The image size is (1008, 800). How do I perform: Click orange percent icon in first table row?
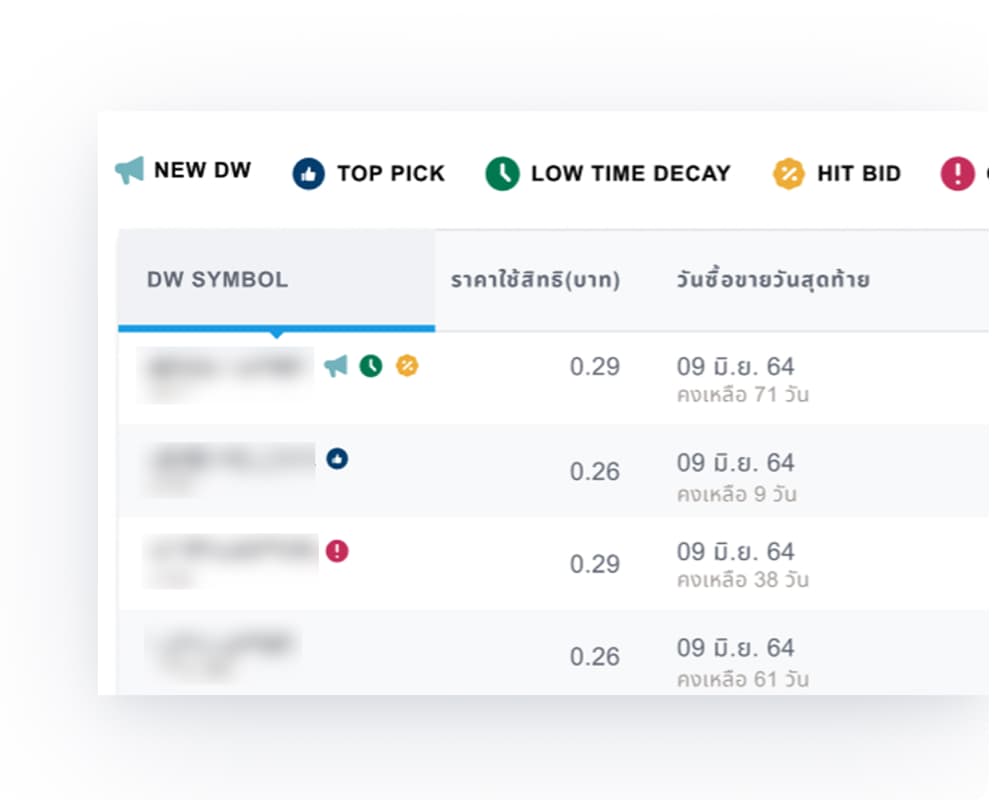coord(406,366)
